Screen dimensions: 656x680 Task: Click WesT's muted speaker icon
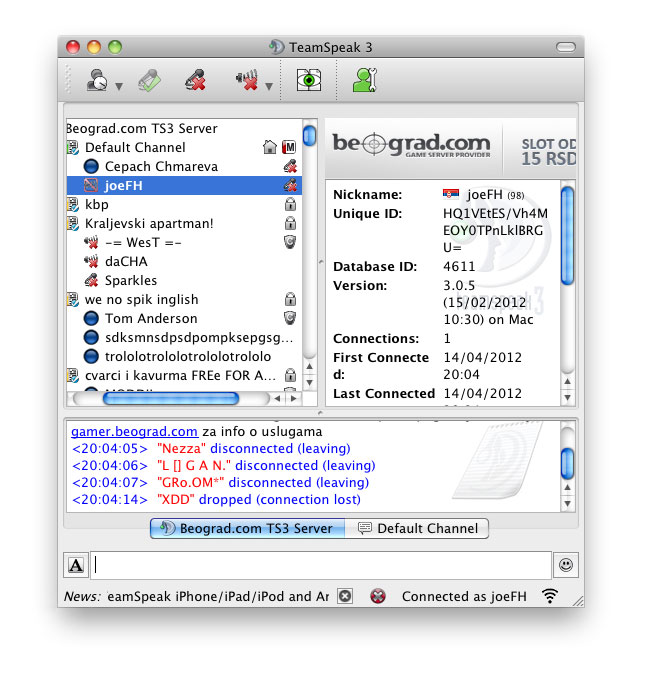(91, 242)
